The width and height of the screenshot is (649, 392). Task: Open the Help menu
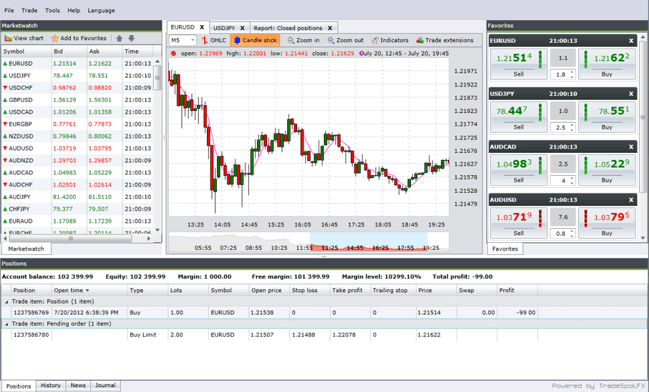[74, 10]
